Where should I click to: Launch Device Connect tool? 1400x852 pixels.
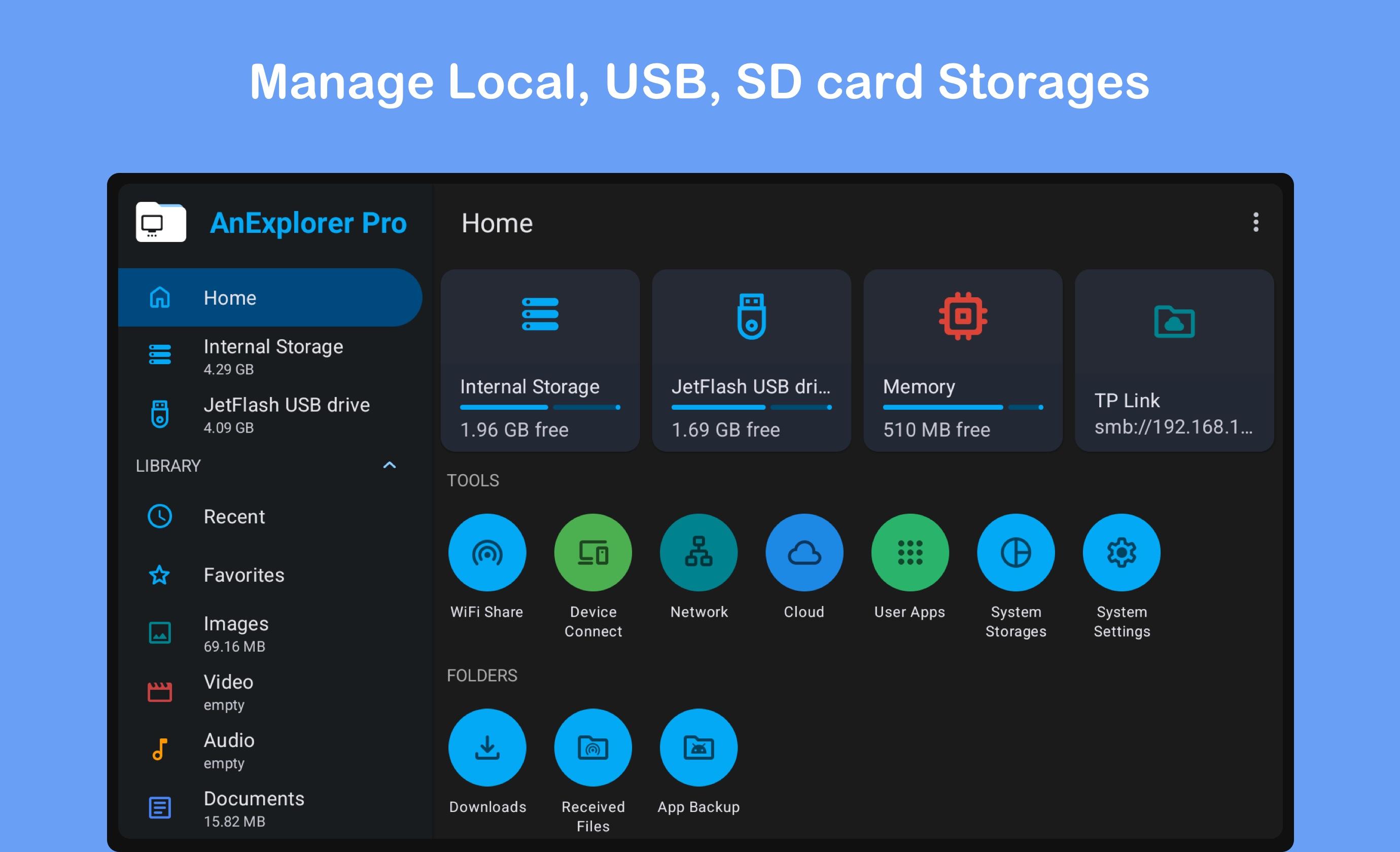pyautogui.click(x=592, y=552)
